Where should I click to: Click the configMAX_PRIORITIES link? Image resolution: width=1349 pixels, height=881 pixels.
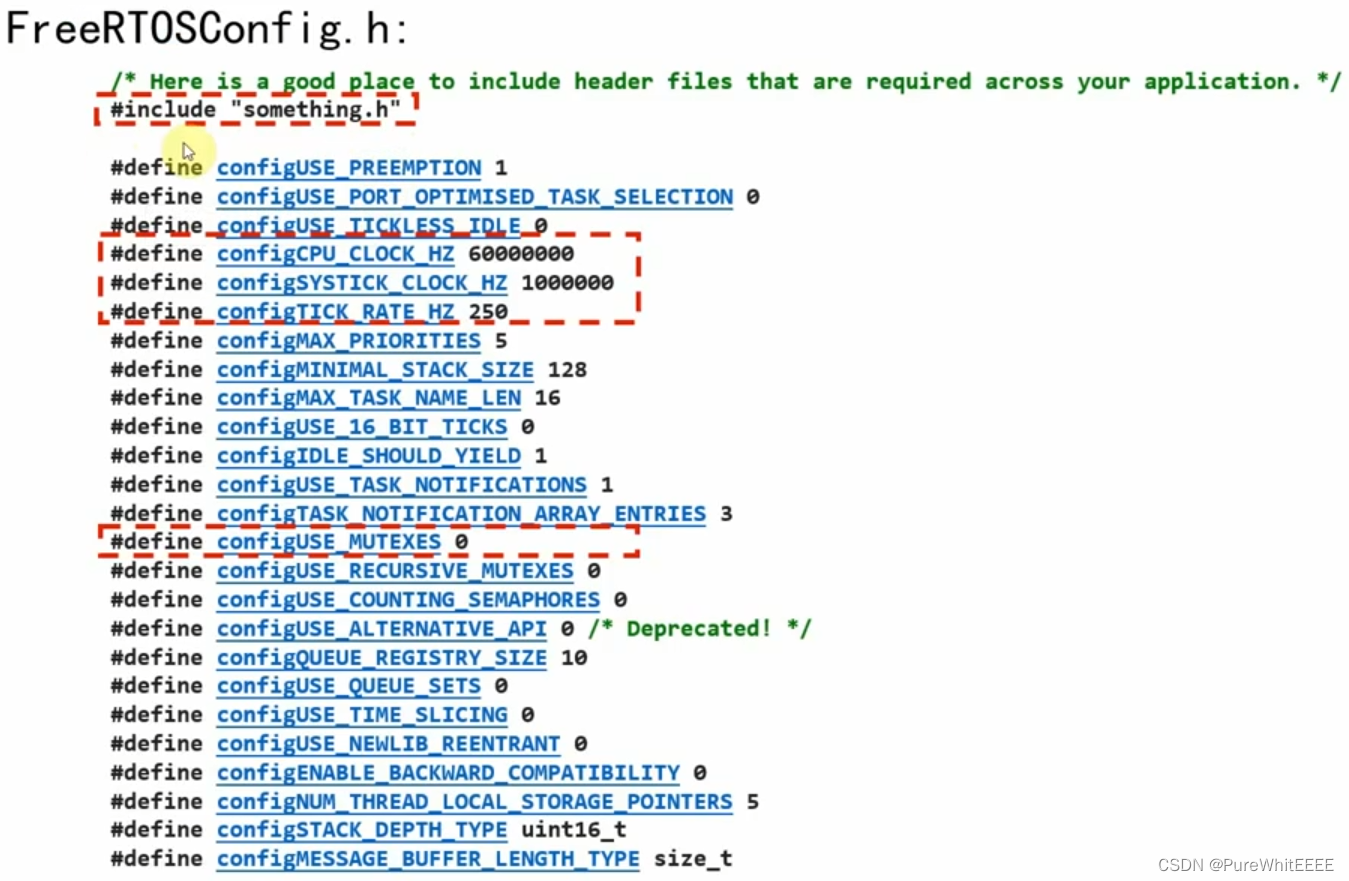349,341
